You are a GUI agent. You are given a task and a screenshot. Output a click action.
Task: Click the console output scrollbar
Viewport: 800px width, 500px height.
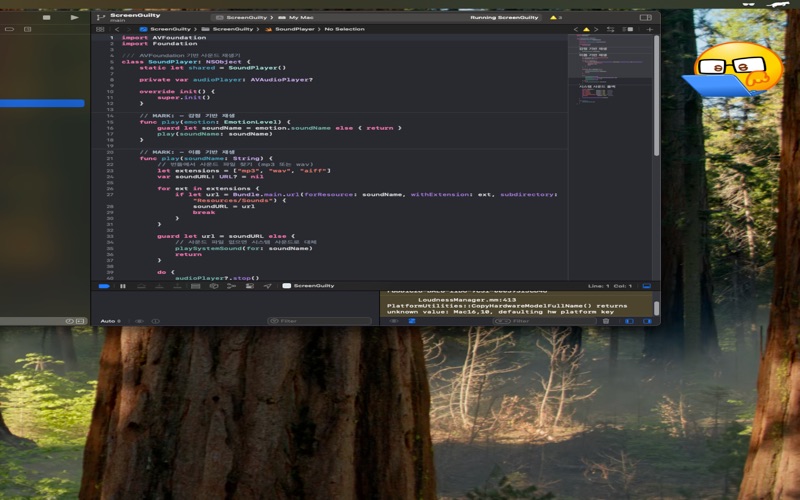pyautogui.click(x=657, y=308)
